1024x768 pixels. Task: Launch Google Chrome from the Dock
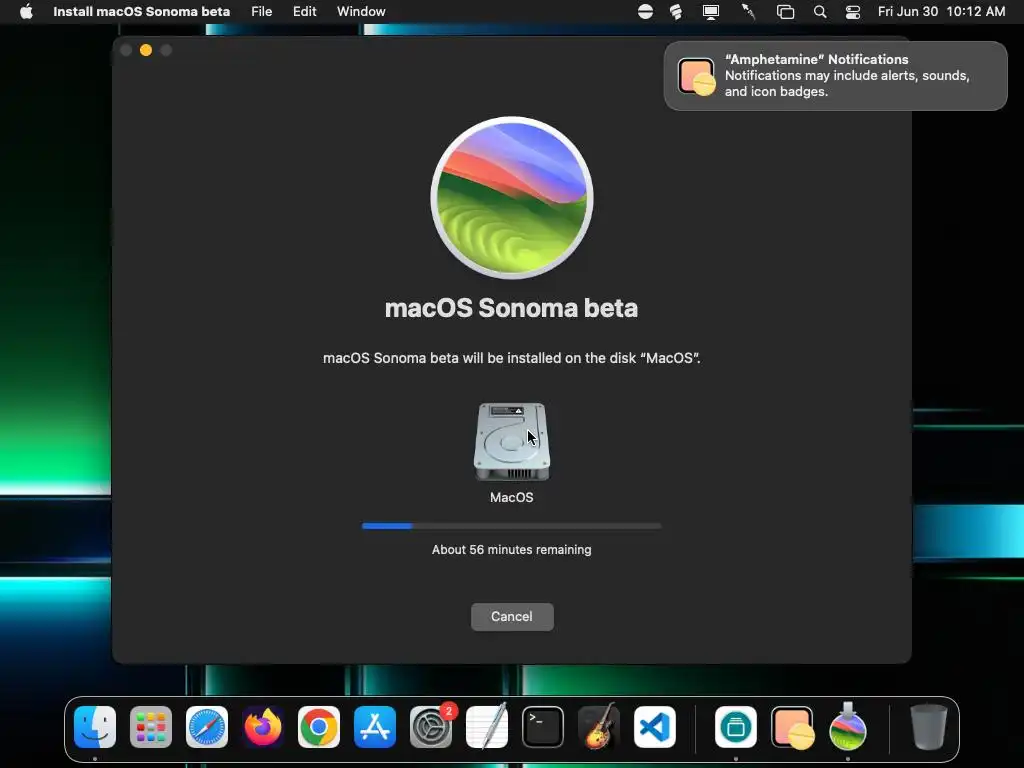click(x=319, y=727)
